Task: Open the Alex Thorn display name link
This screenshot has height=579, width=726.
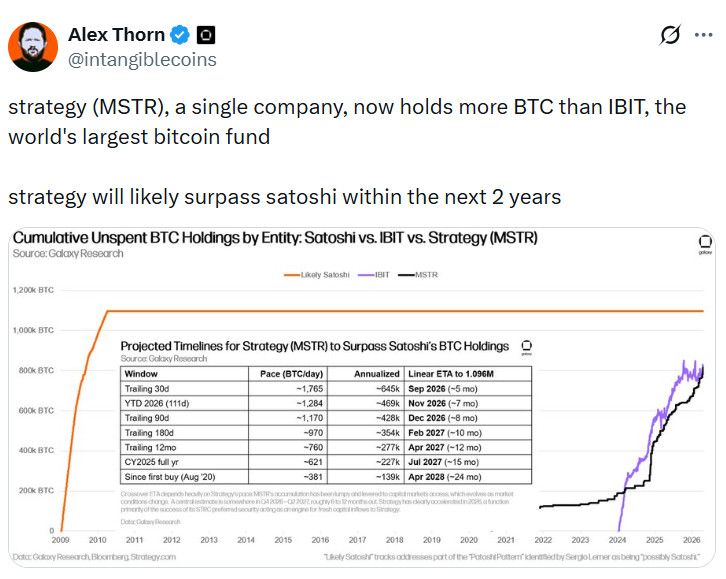Action: point(115,35)
